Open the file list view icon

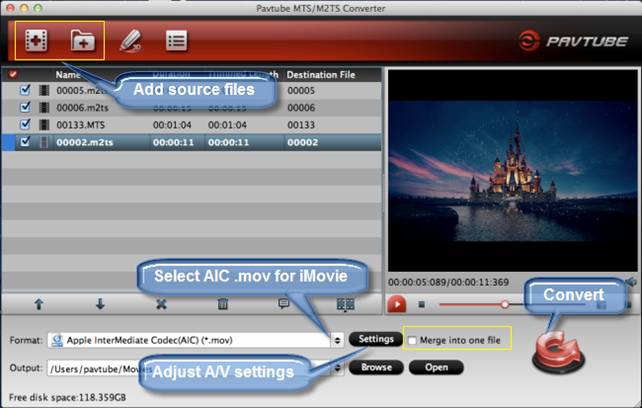pos(176,41)
